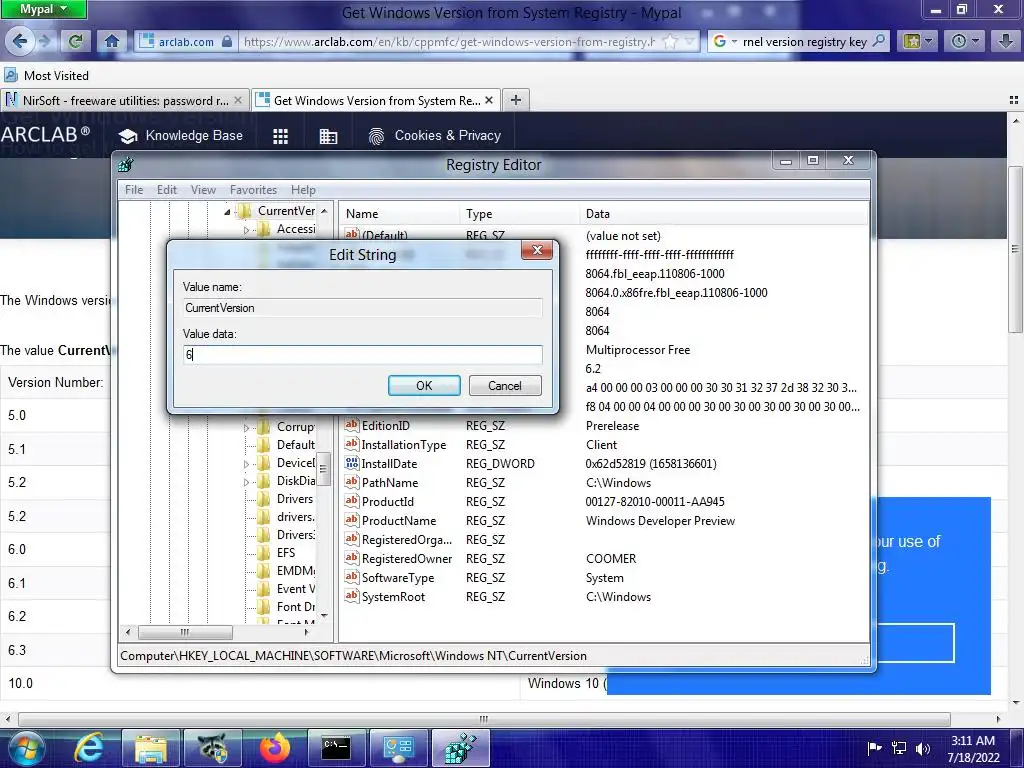Open the ARCLAB Knowledge Base link
Screen dimensions: 1024x768
[x=181, y=136]
